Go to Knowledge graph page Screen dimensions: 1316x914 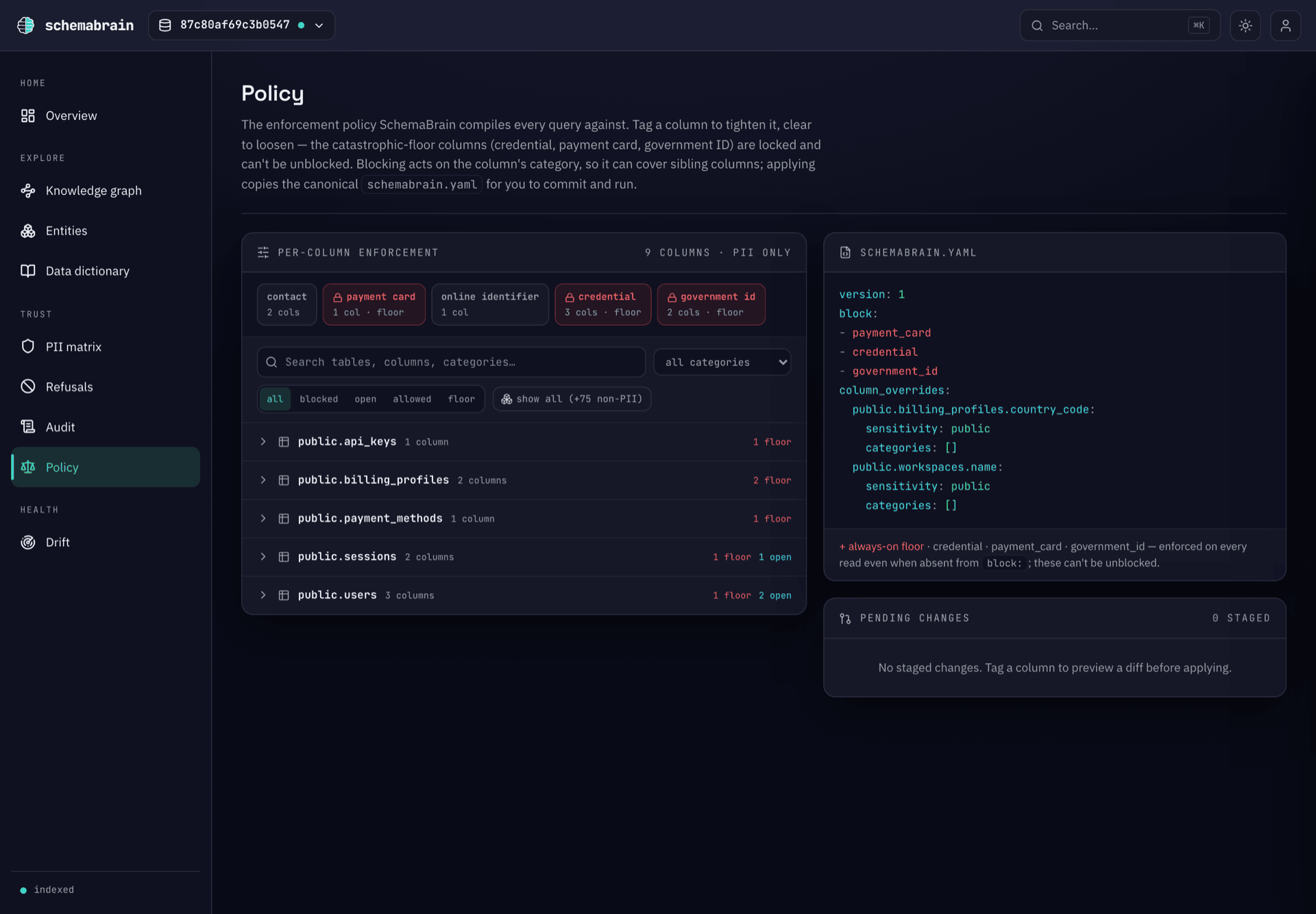tap(106, 191)
